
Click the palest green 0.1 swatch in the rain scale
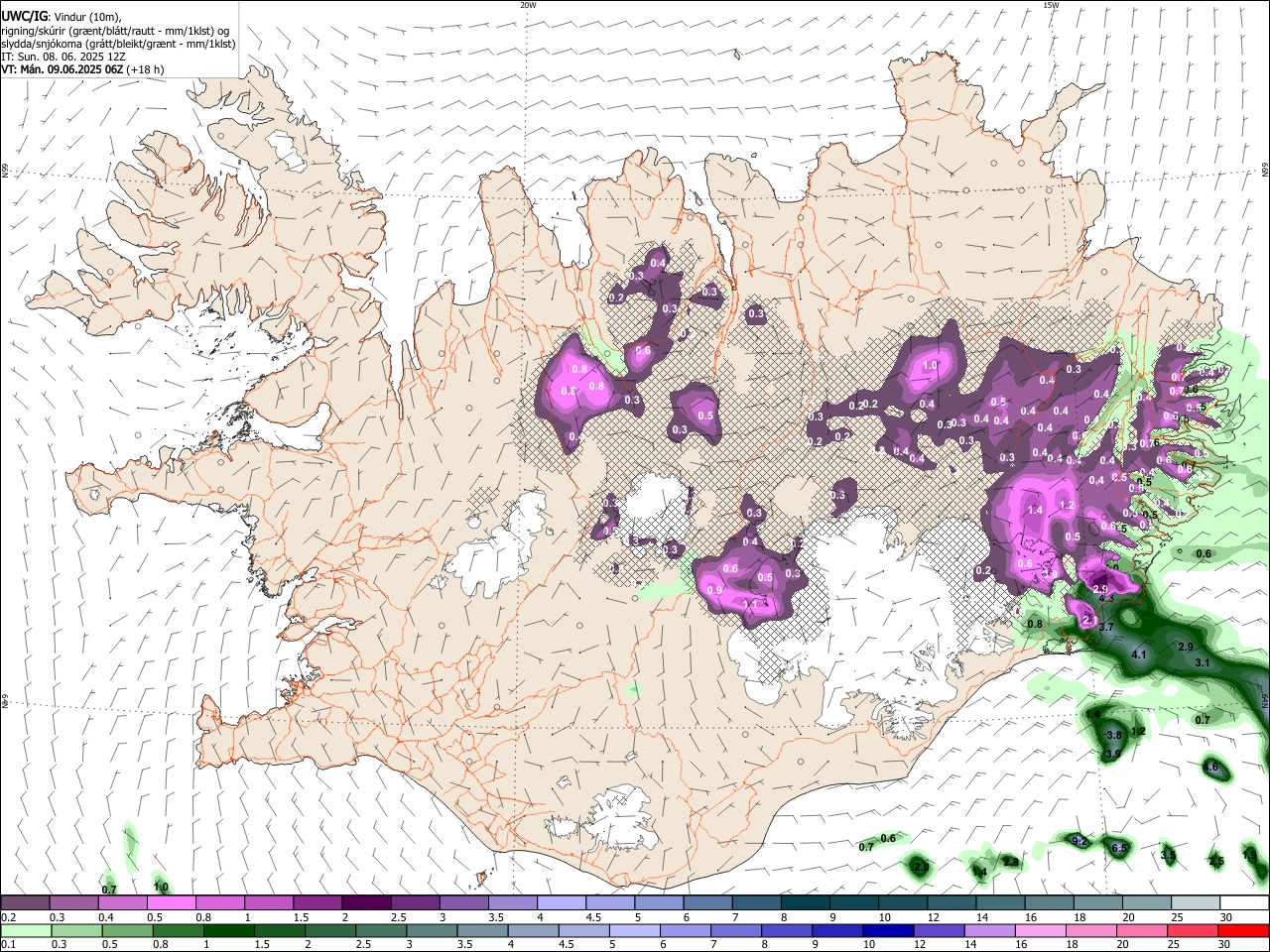(x=26, y=930)
